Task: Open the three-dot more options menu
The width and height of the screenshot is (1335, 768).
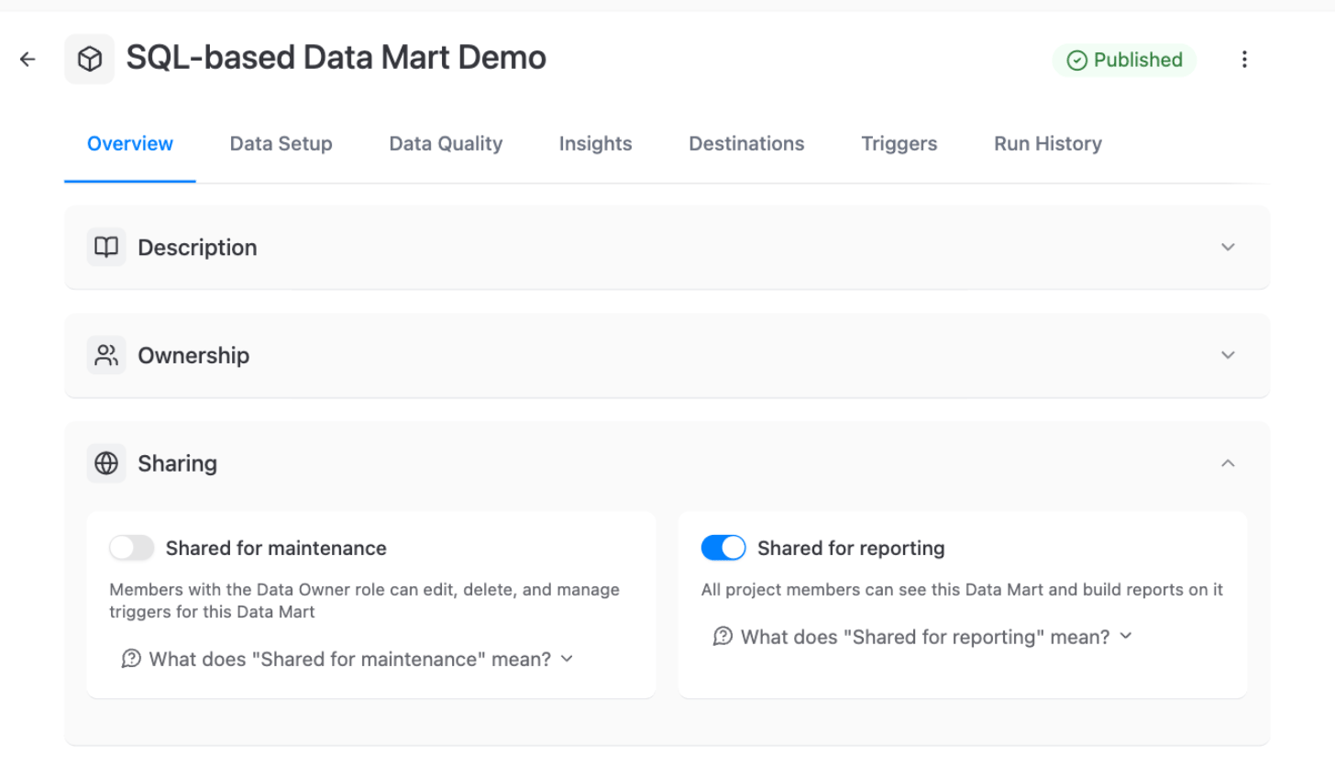Action: click(1244, 59)
